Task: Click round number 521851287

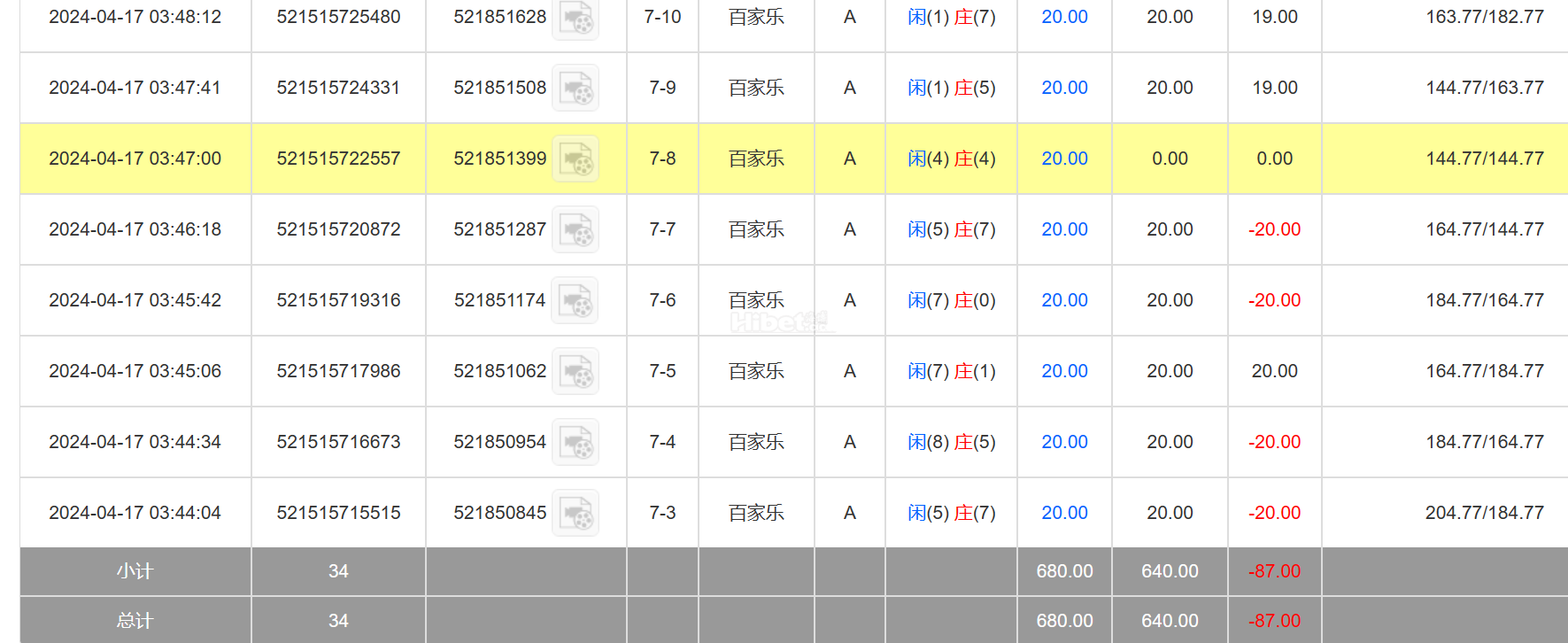Action: click(x=499, y=229)
